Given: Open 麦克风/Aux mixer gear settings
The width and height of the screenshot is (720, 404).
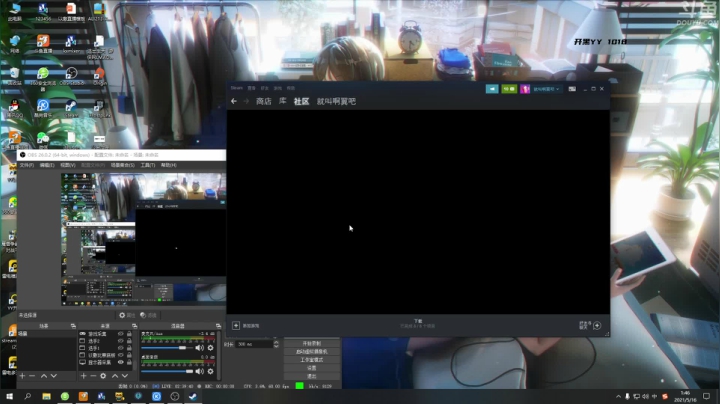Looking at the screenshot, I should click(x=211, y=348).
